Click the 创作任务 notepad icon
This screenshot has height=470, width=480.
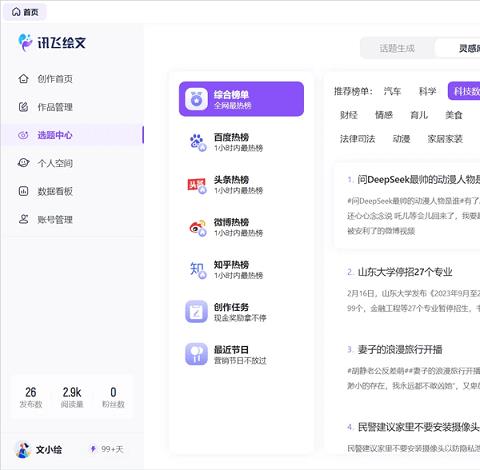(196, 312)
